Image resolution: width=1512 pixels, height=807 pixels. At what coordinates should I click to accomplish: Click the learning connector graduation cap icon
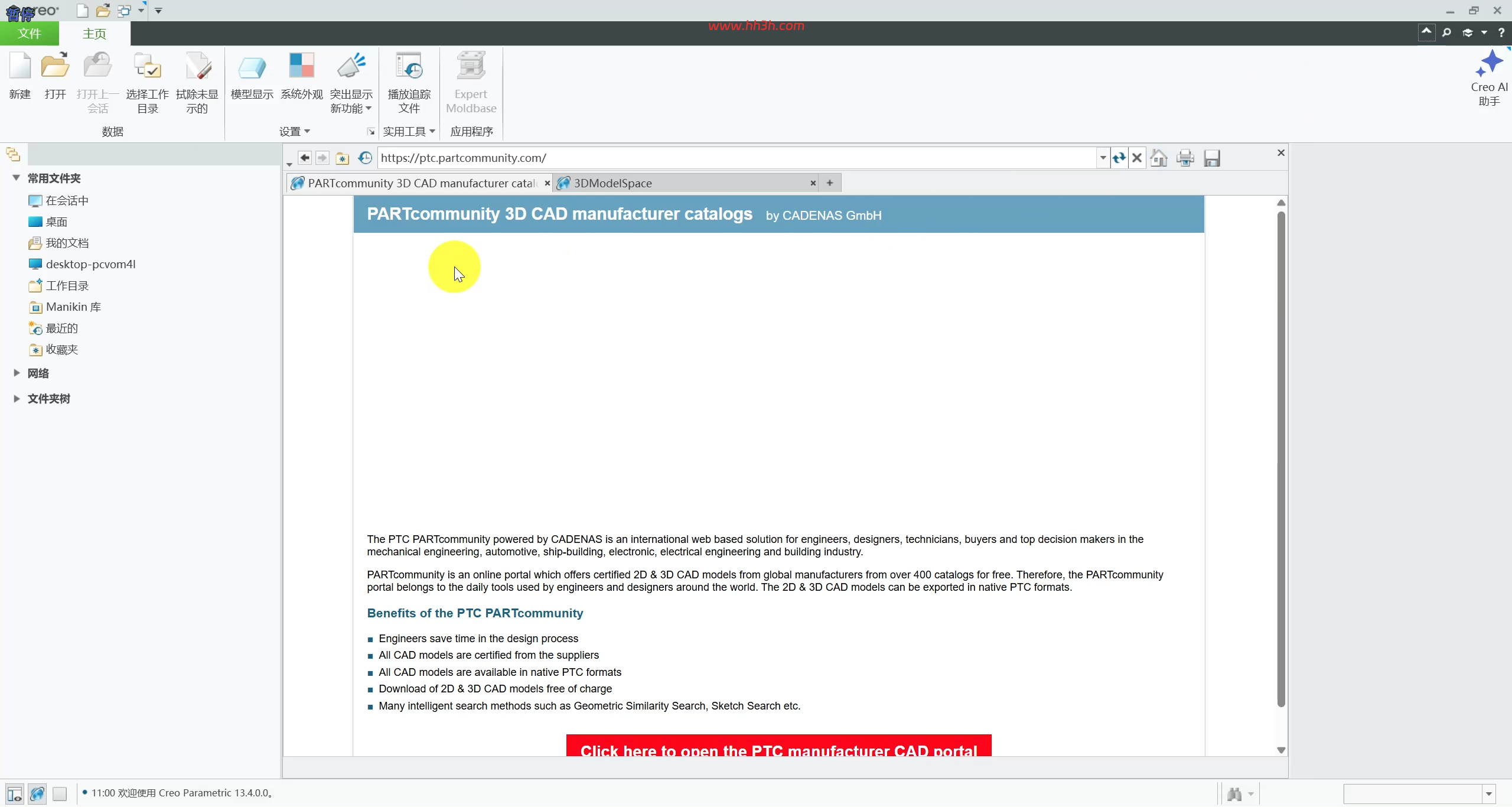coord(1468,32)
